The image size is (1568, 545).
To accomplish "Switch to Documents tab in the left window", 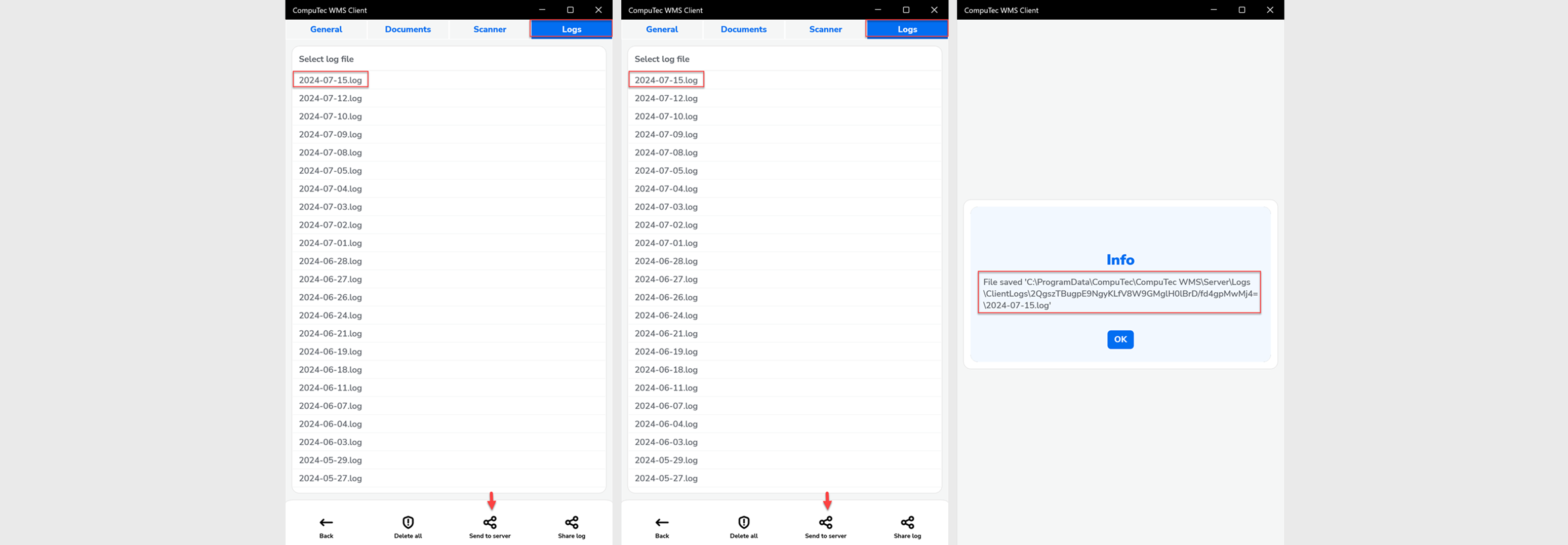I will 408,29.
